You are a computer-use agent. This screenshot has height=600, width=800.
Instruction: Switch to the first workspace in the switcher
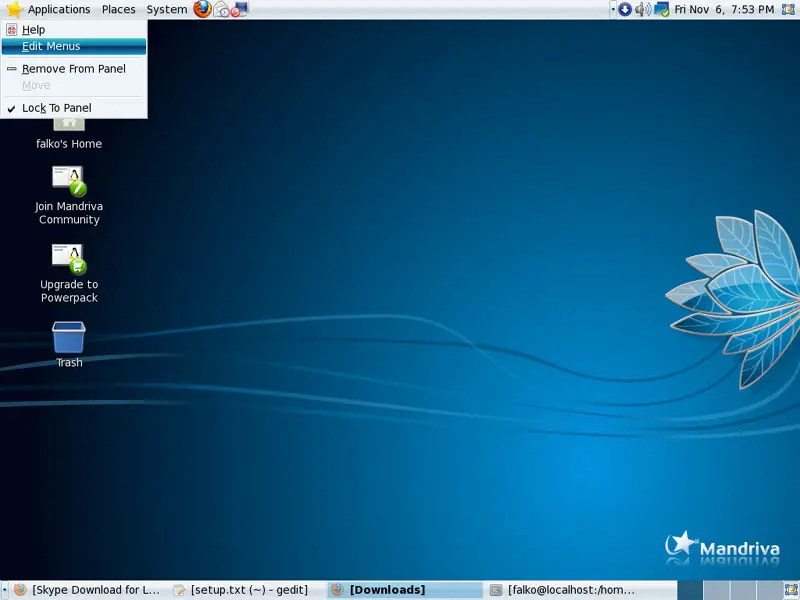click(690, 590)
